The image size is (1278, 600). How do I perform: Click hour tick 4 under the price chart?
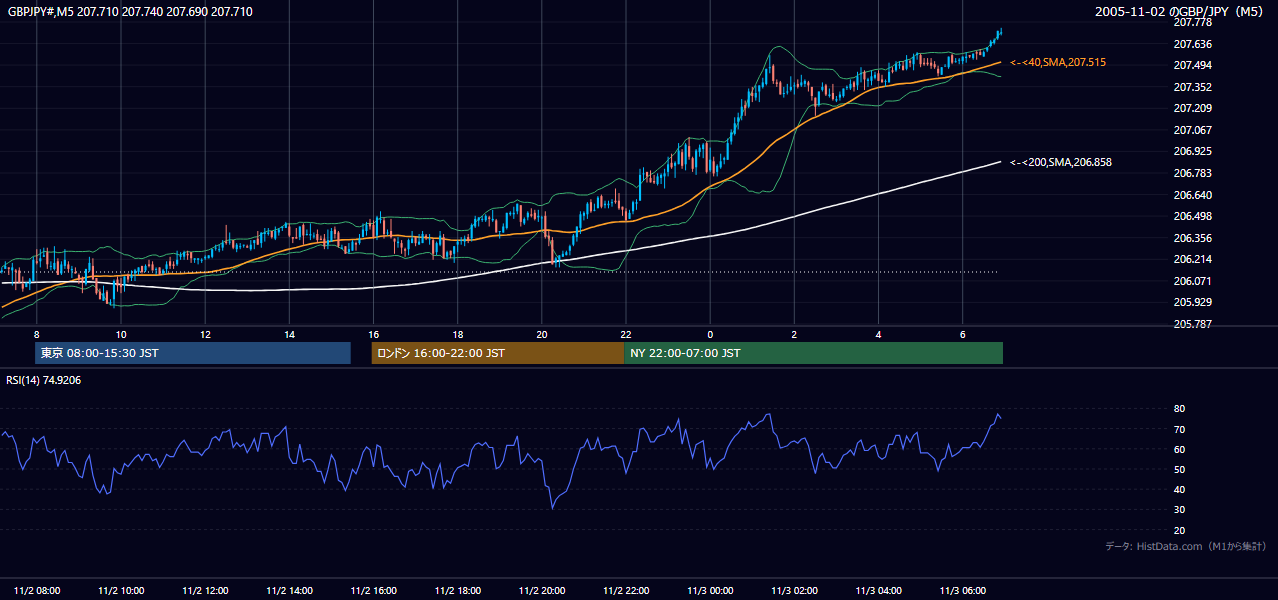878,334
